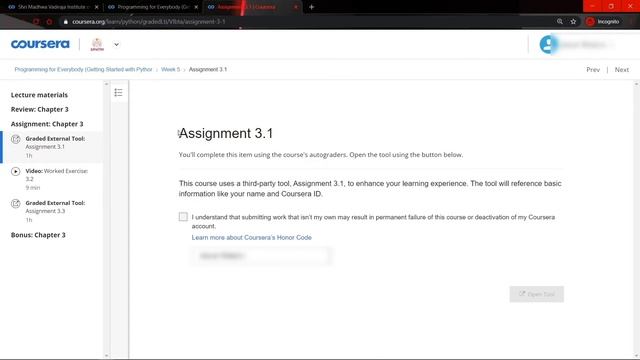640x360 pixels.
Task: Open a new browser tab
Action: point(311,7)
